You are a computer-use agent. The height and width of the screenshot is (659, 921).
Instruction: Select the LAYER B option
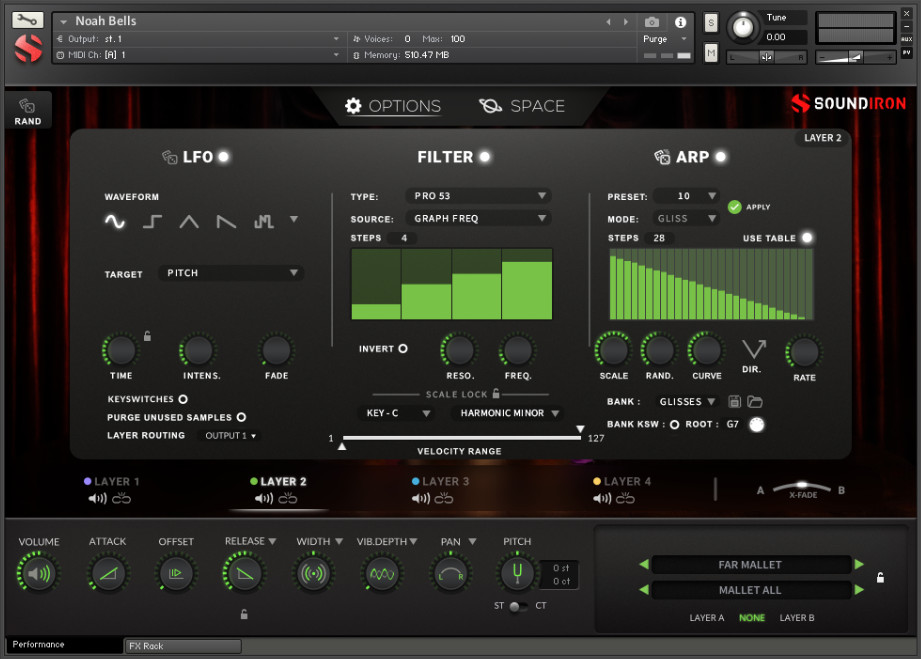click(x=796, y=618)
